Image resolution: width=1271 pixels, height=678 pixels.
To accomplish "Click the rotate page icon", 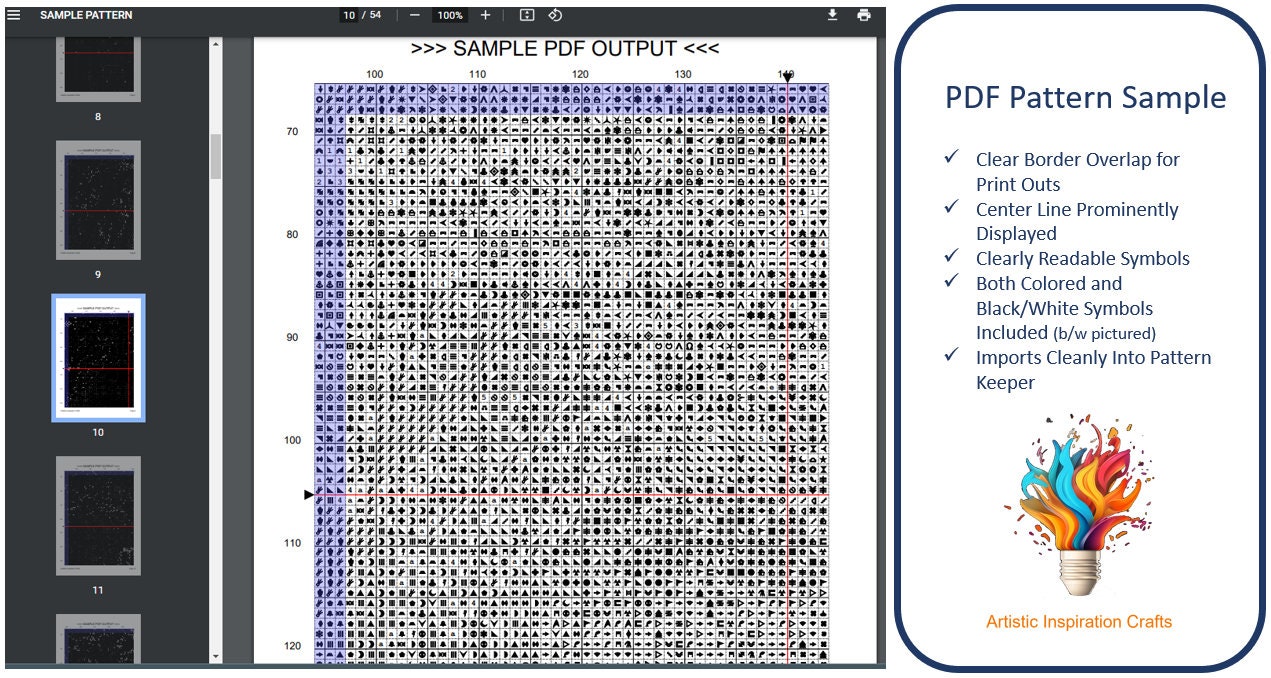I will coord(555,15).
